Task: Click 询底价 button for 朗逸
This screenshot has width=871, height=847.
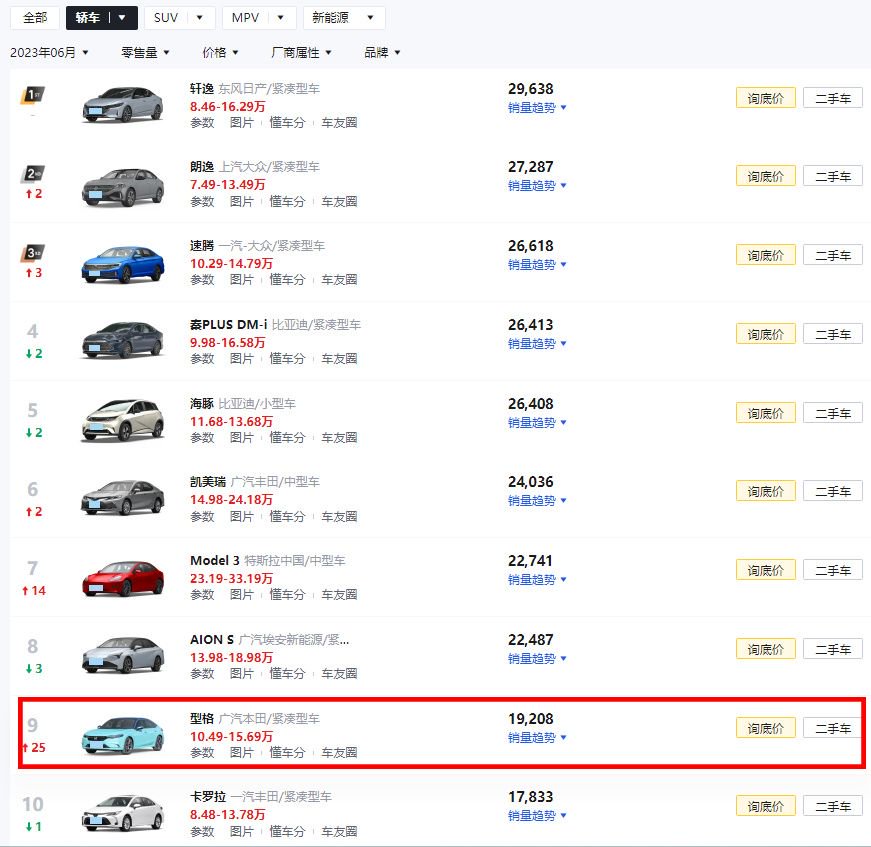Action: (765, 176)
